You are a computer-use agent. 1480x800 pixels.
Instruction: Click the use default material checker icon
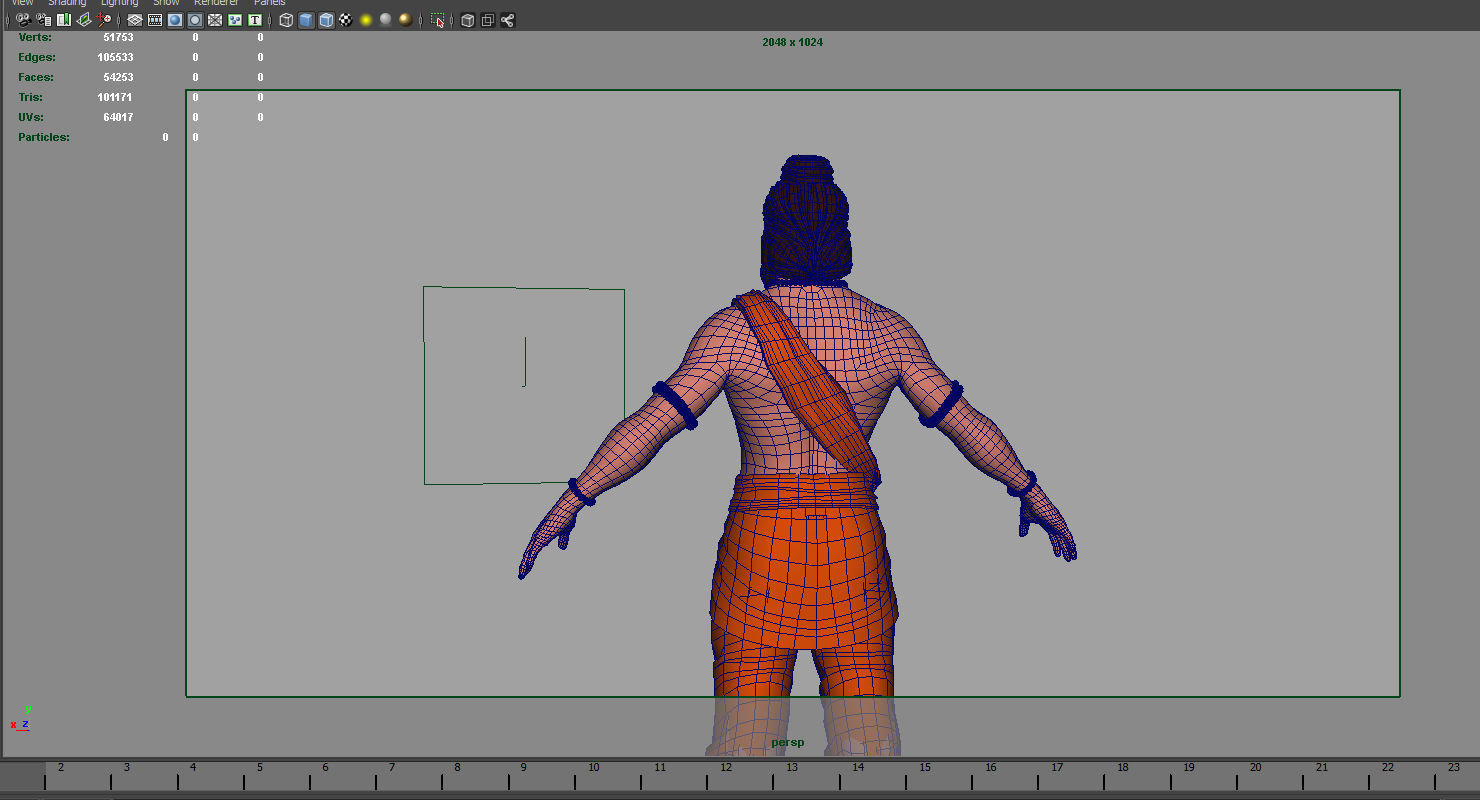(345, 20)
